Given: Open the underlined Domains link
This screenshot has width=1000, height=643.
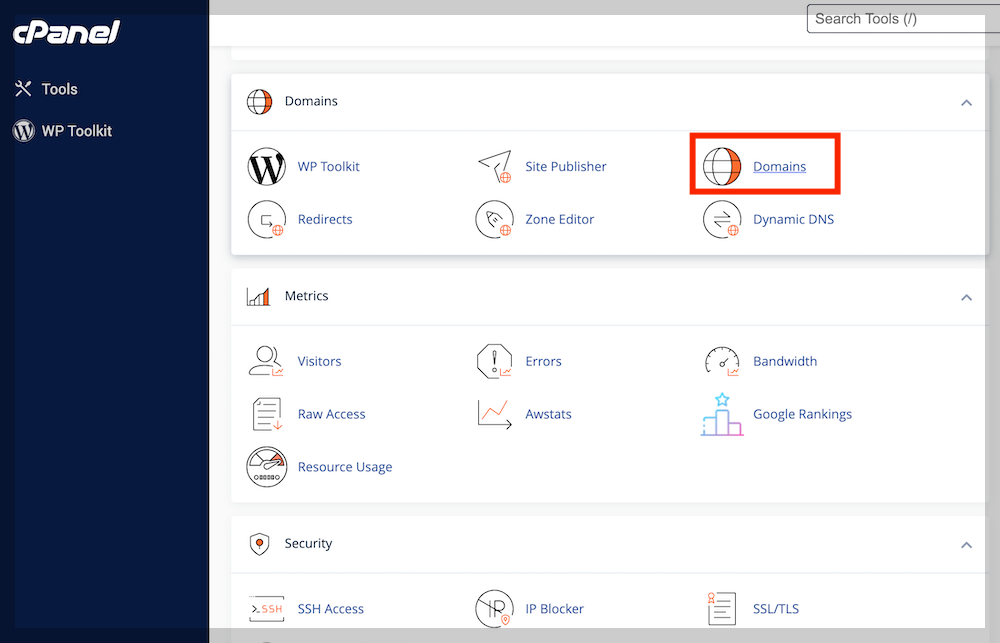Looking at the screenshot, I should tap(779, 166).
